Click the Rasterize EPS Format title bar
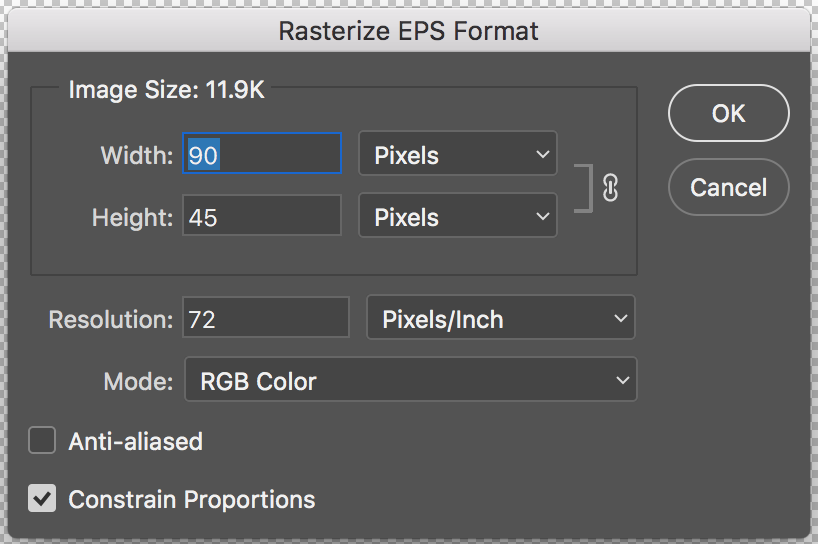The height and width of the screenshot is (544, 818). tap(408, 30)
